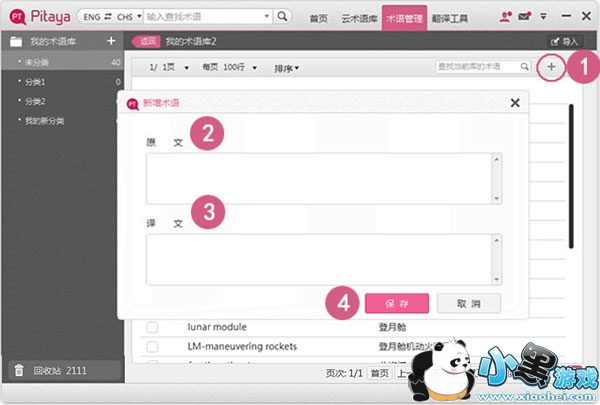Click the 原文 box scroll down arrow

coord(497,198)
